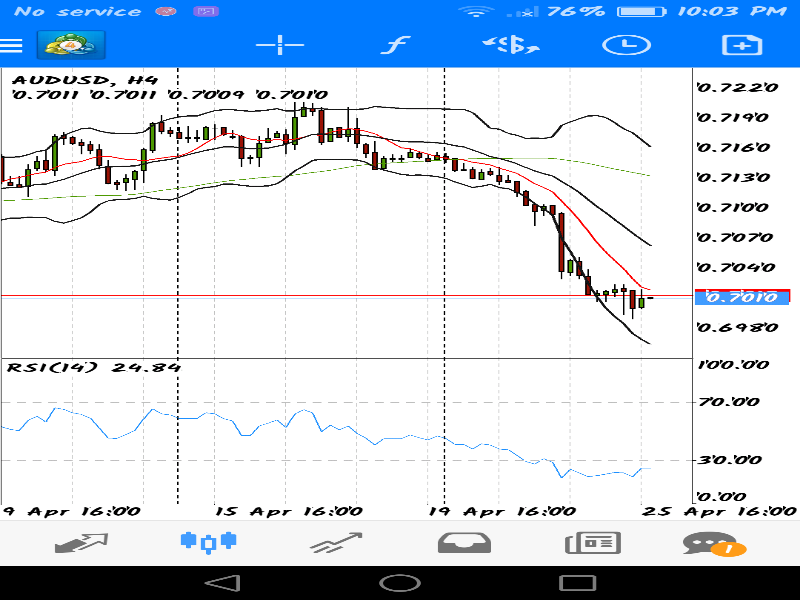Click the No service status text
The width and height of the screenshot is (800, 600).
coord(78,11)
